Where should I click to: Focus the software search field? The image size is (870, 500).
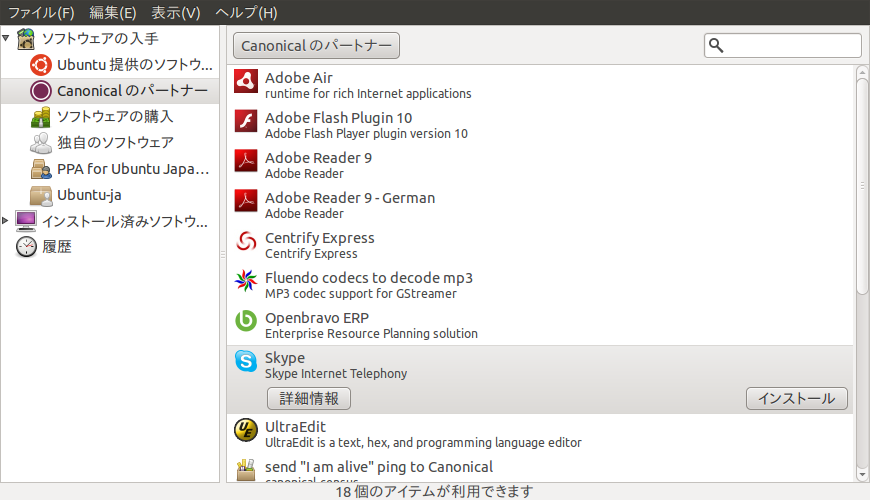783,46
